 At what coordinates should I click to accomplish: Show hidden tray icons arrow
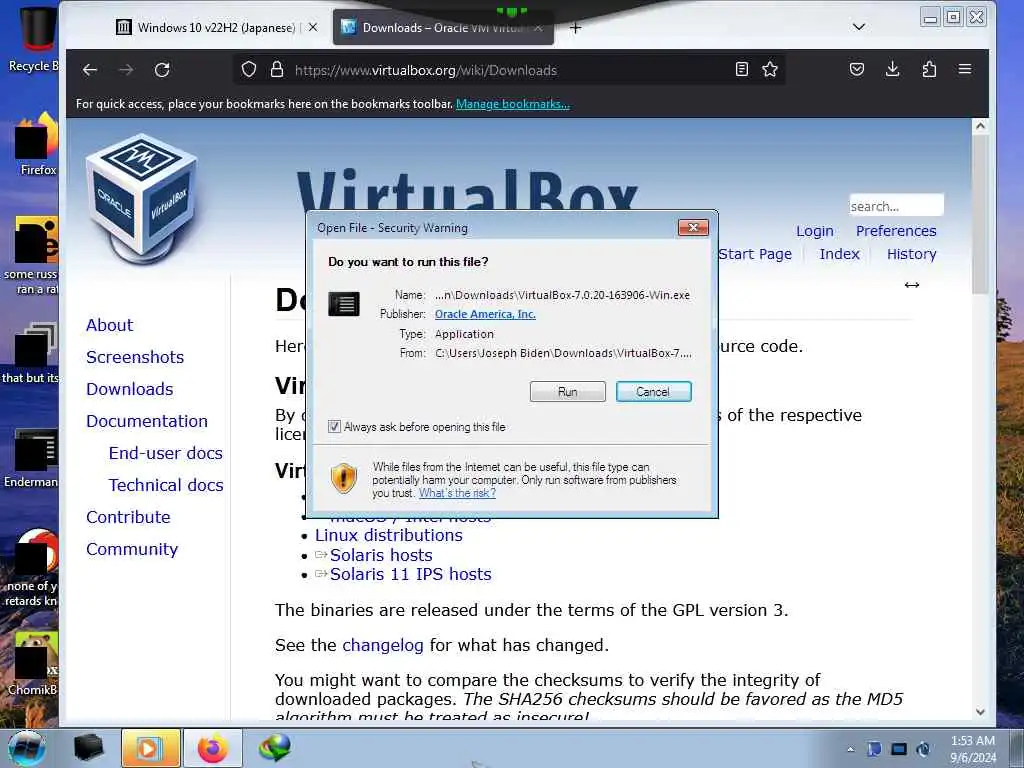point(850,750)
